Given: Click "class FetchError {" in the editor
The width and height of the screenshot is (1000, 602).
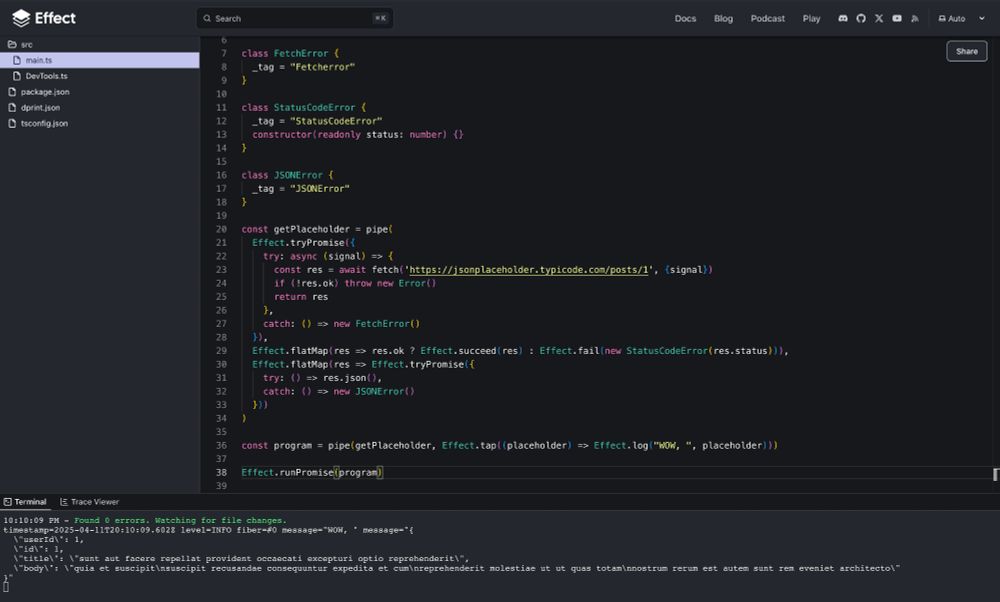Looking at the screenshot, I should [290, 54].
